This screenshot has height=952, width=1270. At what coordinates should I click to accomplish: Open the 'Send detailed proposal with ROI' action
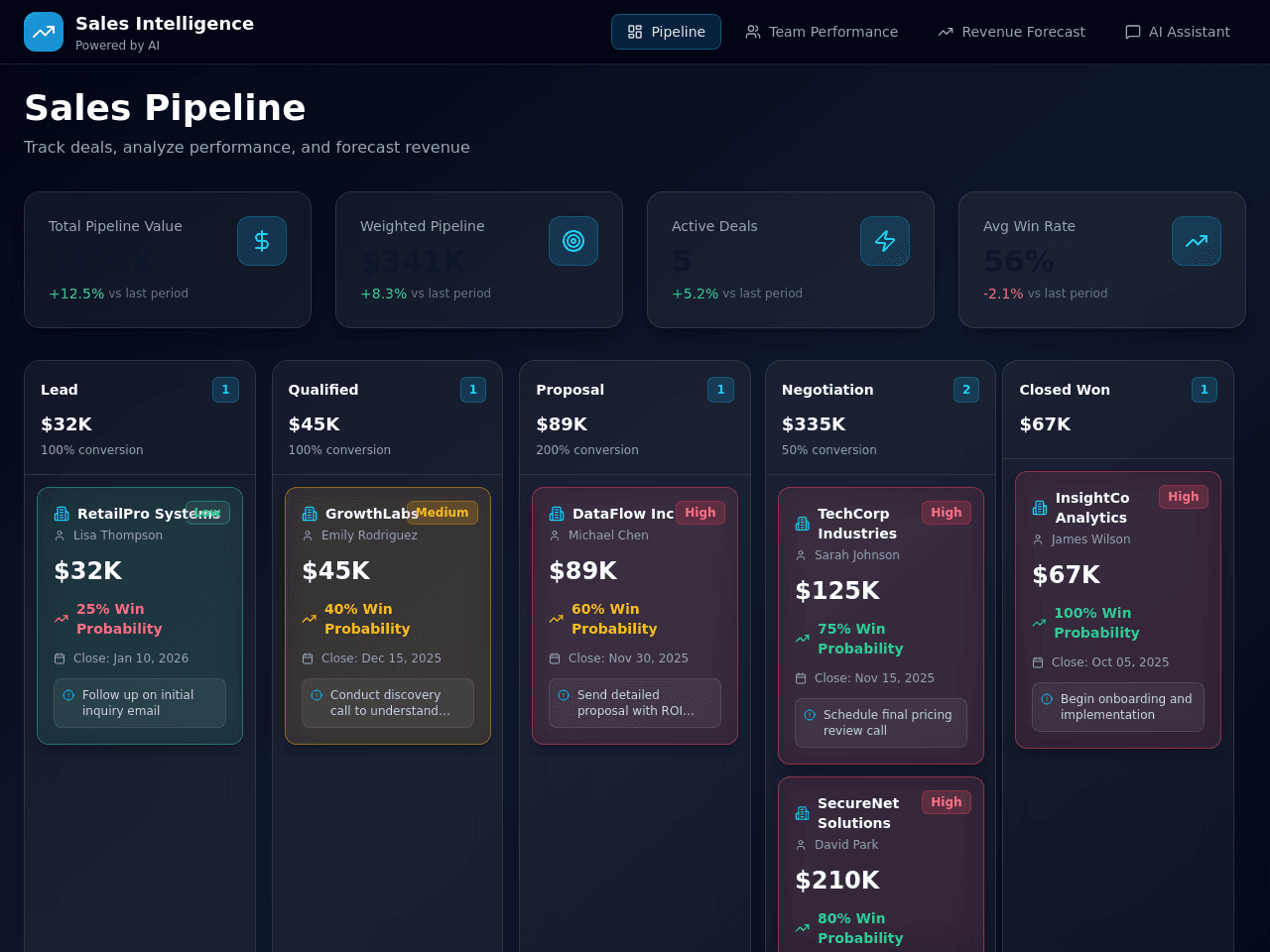click(635, 703)
